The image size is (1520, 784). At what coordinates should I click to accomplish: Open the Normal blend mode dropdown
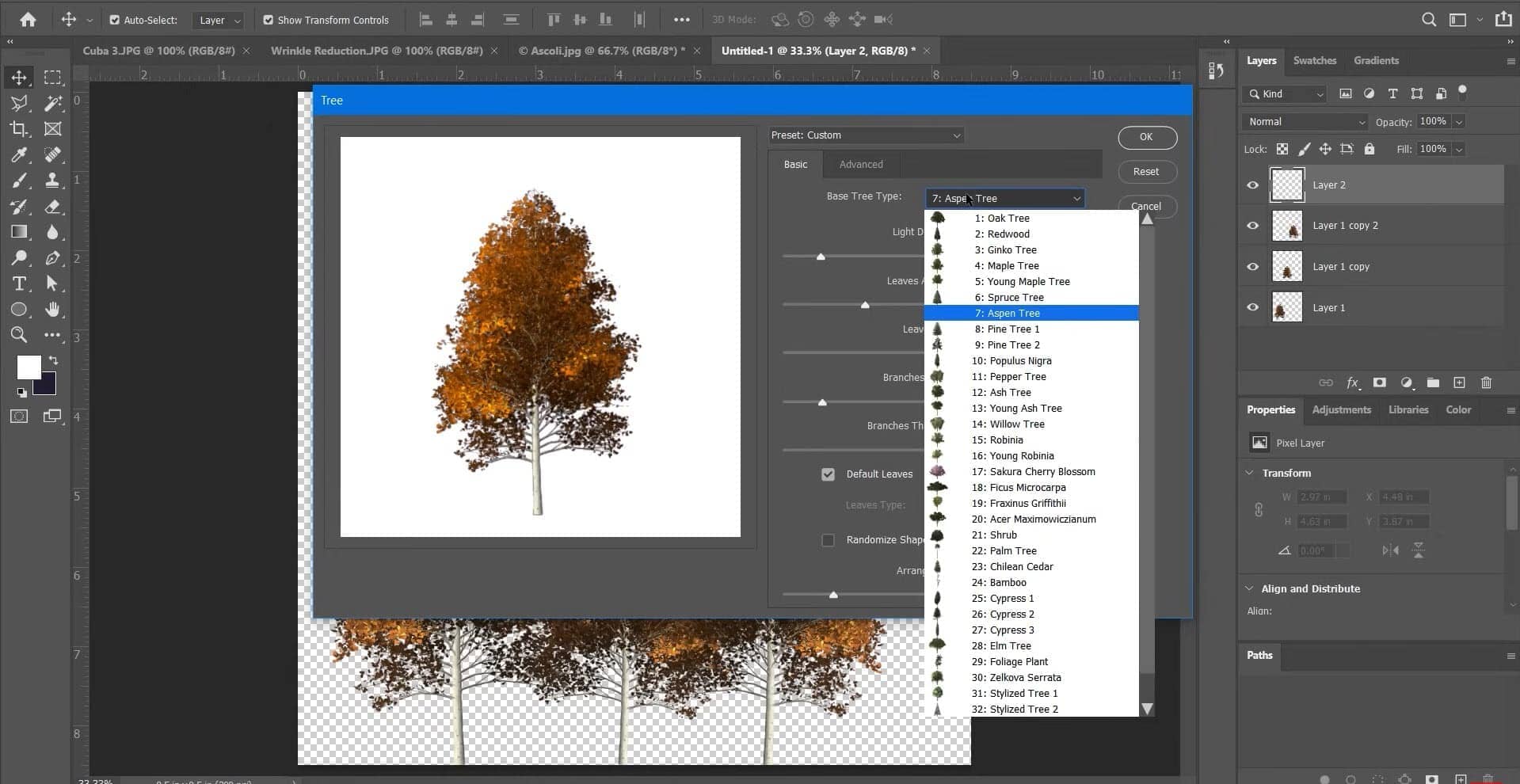click(x=1304, y=122)
